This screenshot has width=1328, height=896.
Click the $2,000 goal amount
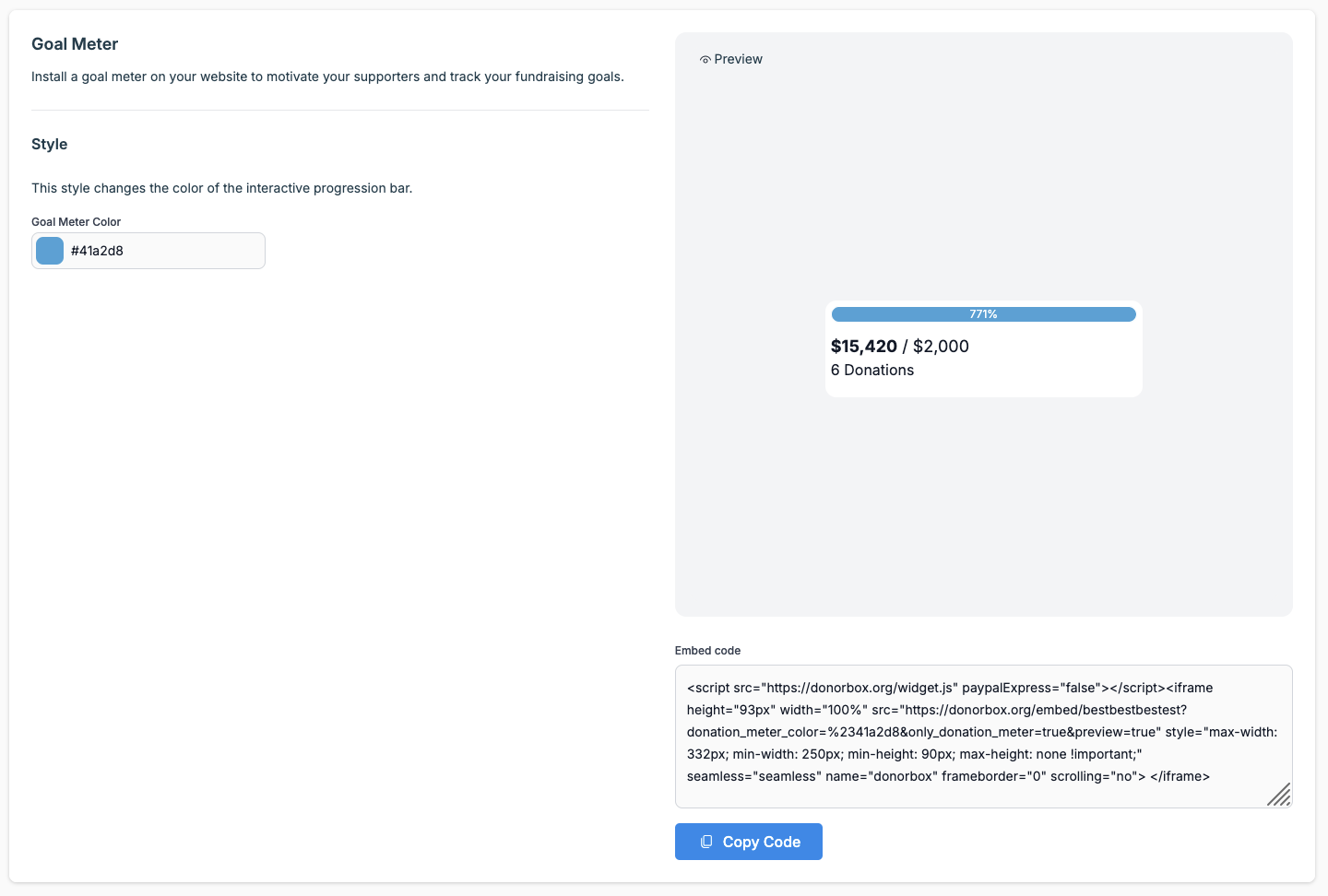tap(941, 347)
